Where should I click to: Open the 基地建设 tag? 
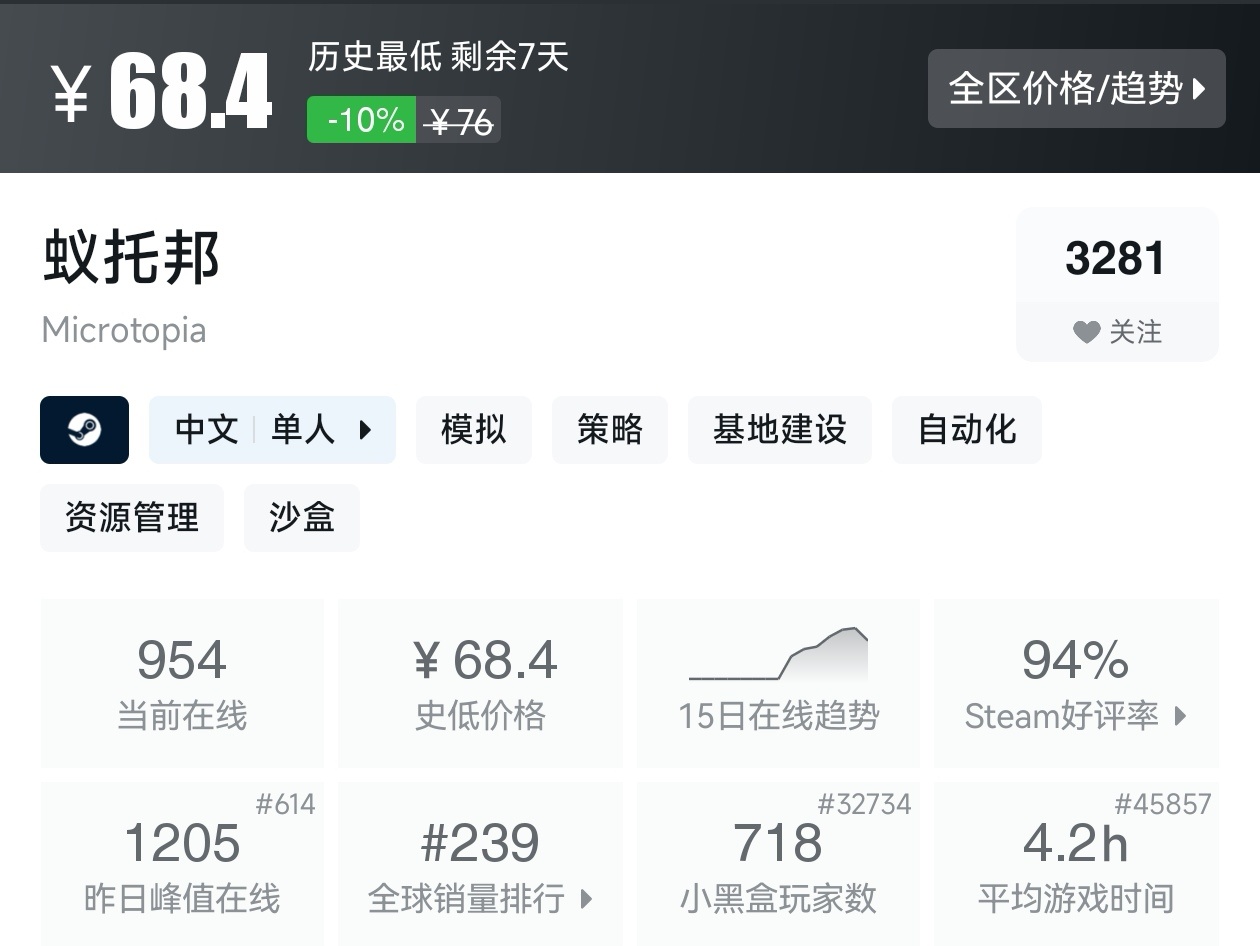click(x=780, y=430)
